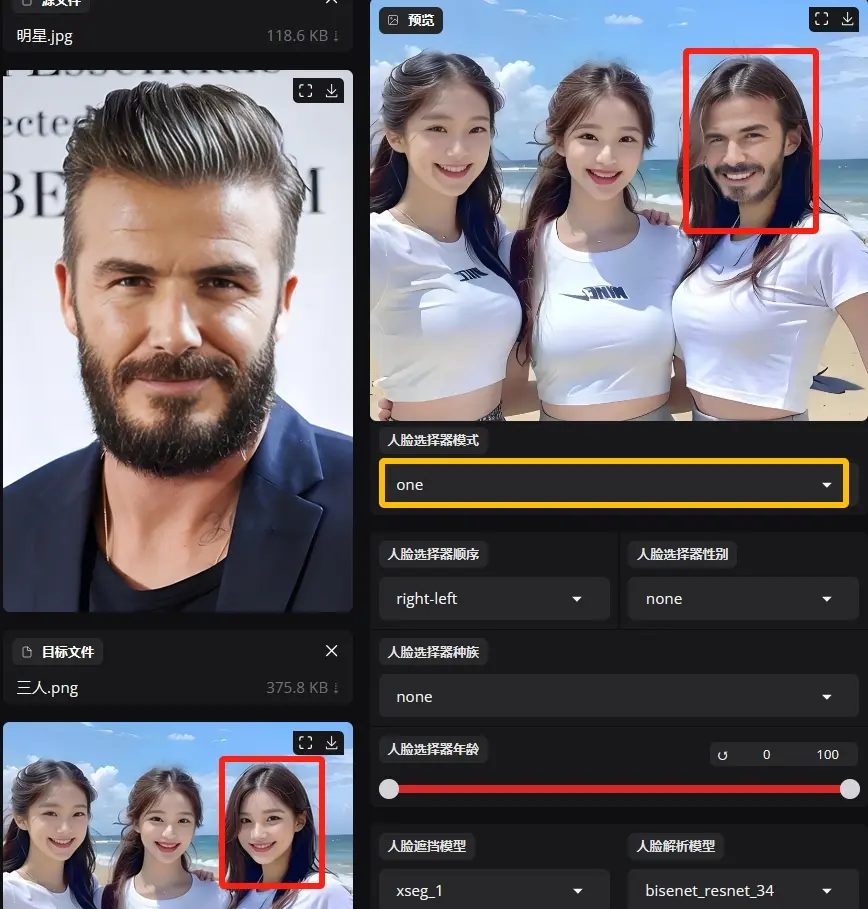Click the 375.8 KB download link
Screen dimensions: 868x909
(x=303, y=688)
